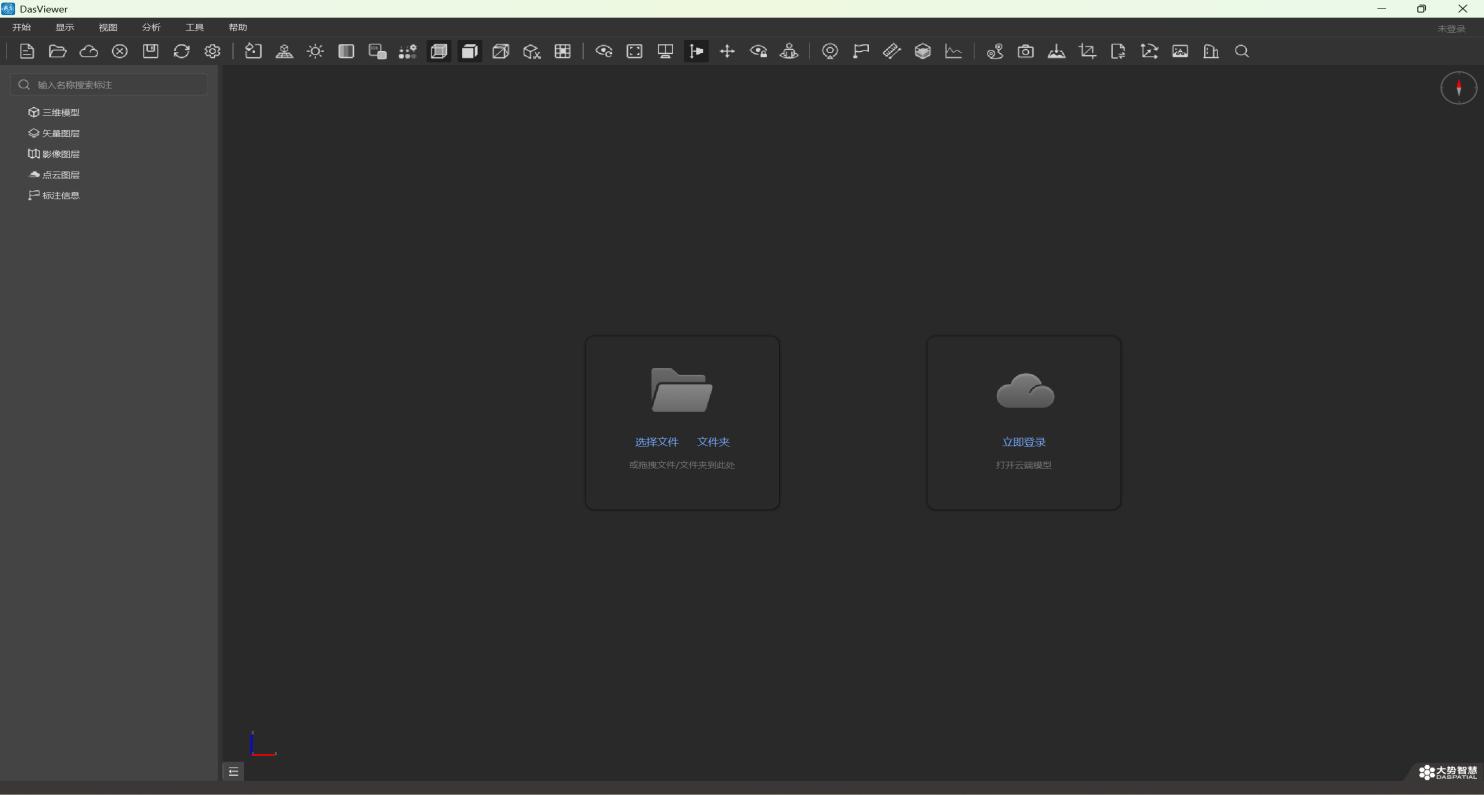Click the cube with X toolbar icon
Image resolution: width=1484 pixels, height=795 pixels.
(532, 51)
